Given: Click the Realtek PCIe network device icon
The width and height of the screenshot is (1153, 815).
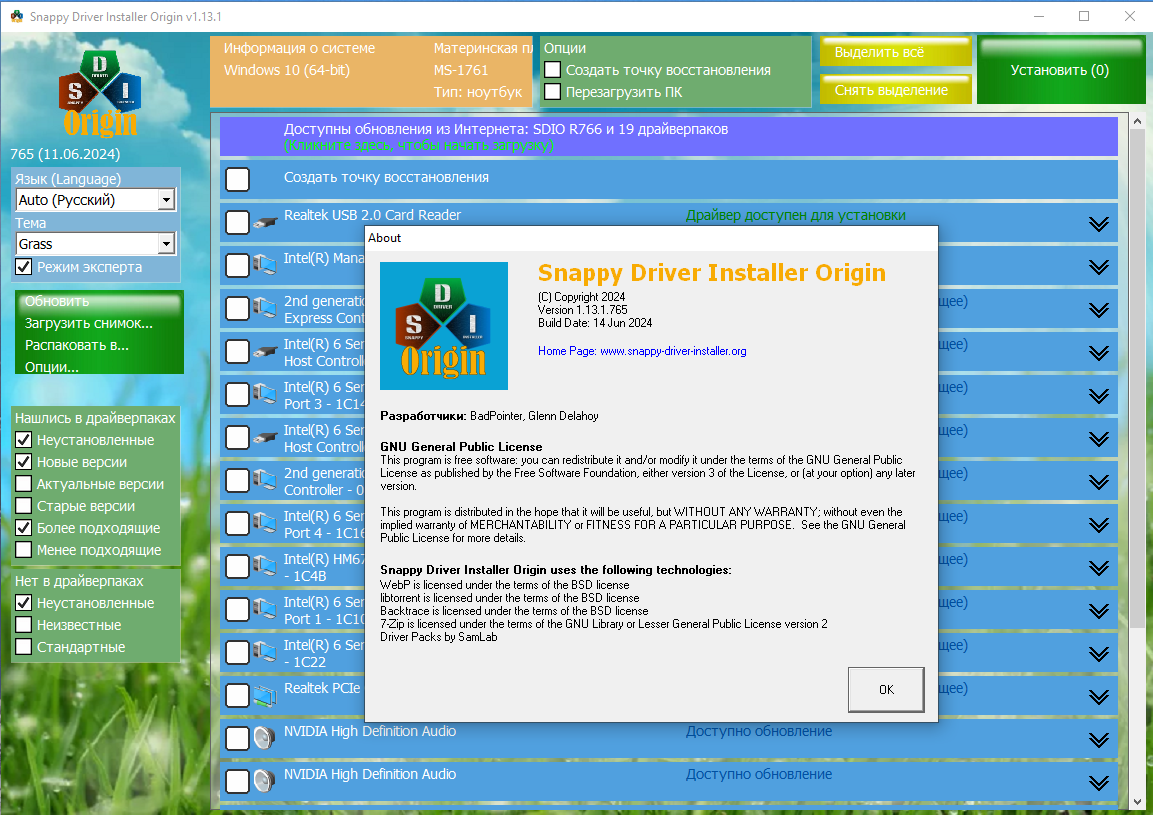Looking at the screenshot, I should click(x=265, y=695).
